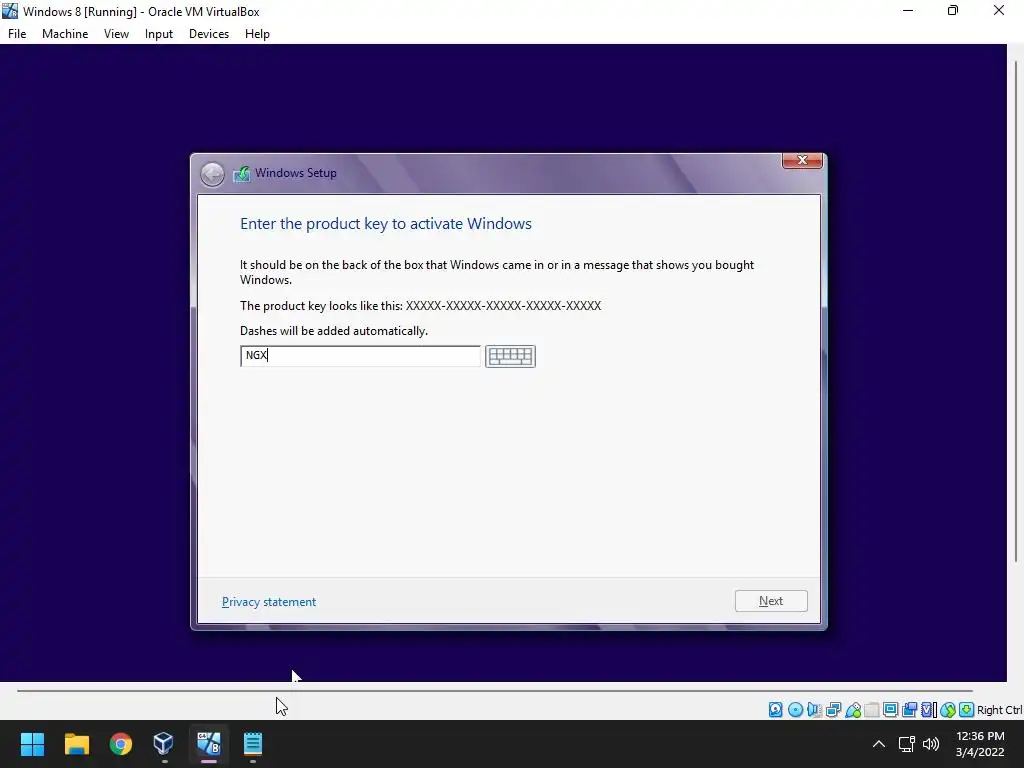The width and height of the screenshot is (1024, 768).
Task: Open the View menu
Action: click(116, 34)
